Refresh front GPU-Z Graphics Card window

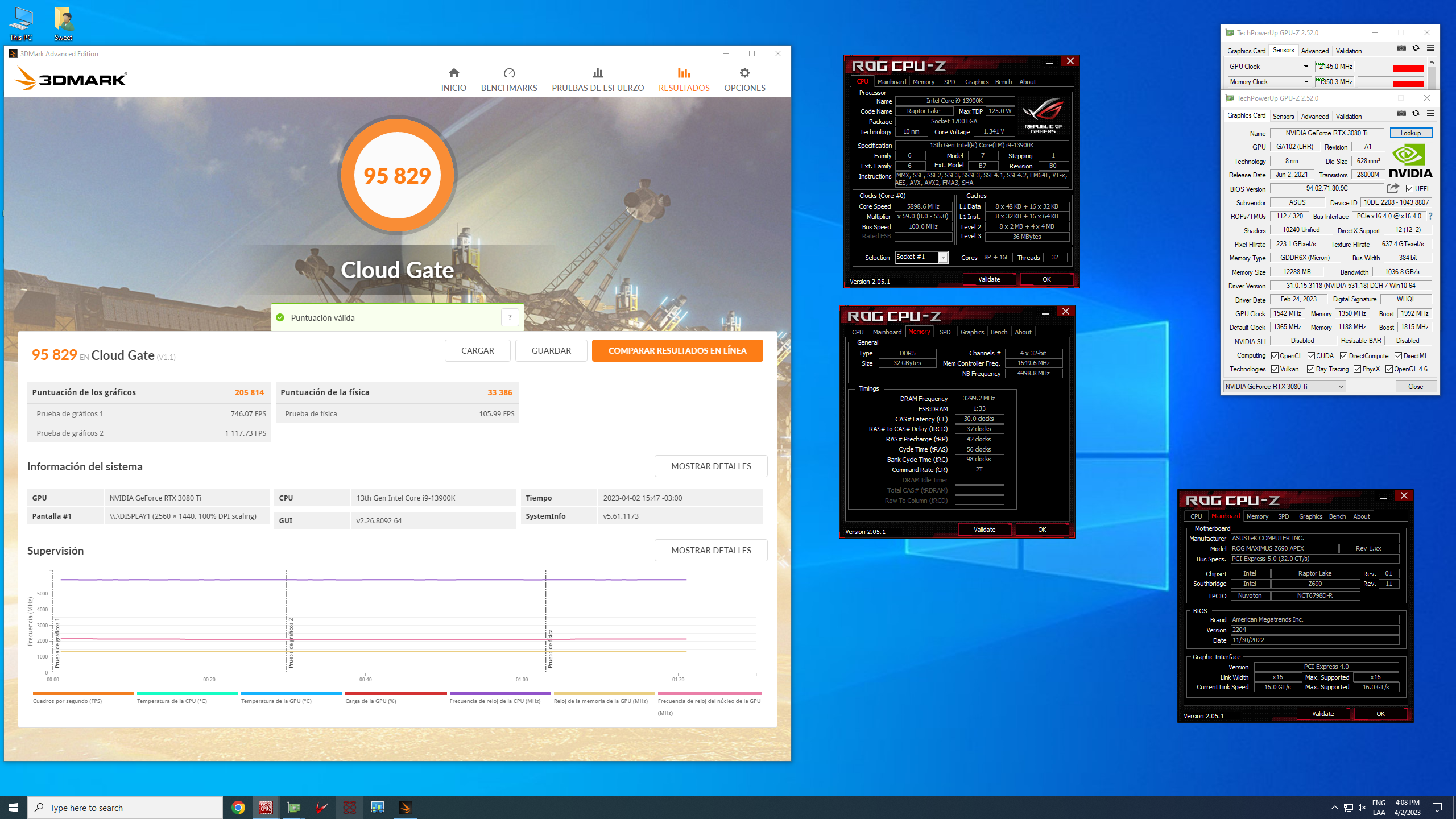pos(1416,113)
